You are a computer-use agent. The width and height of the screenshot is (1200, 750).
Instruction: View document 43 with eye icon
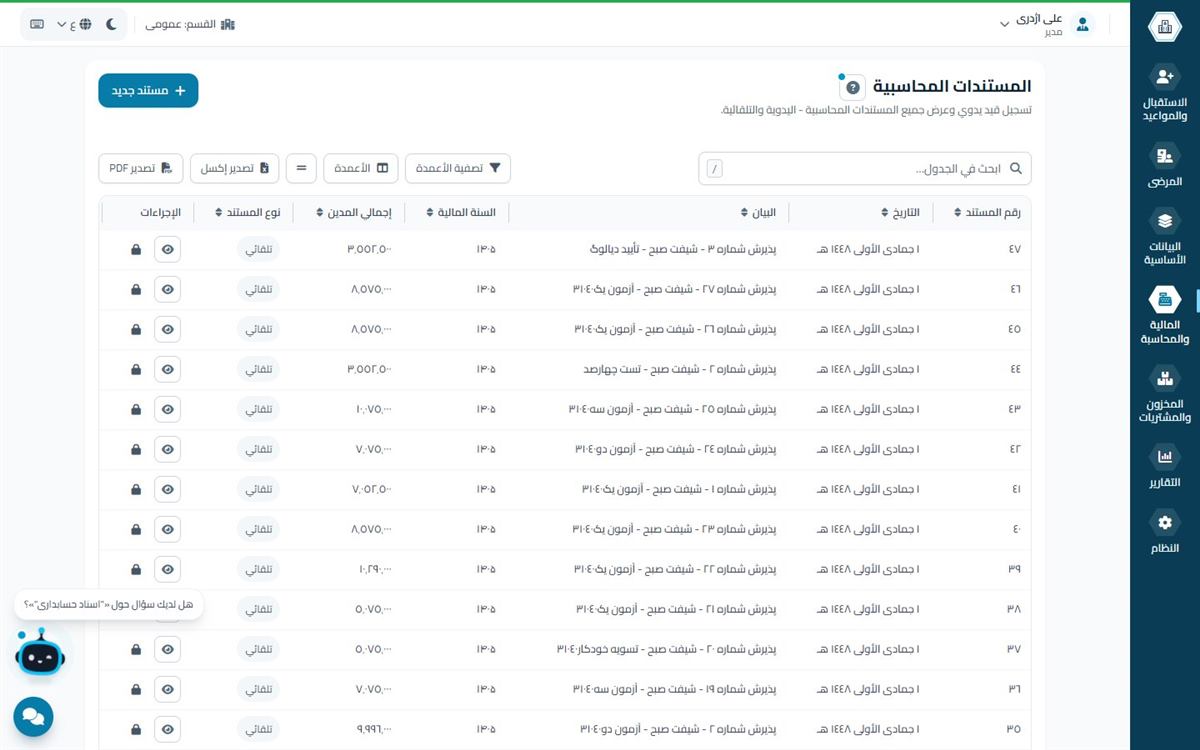[x=168, y=409]
